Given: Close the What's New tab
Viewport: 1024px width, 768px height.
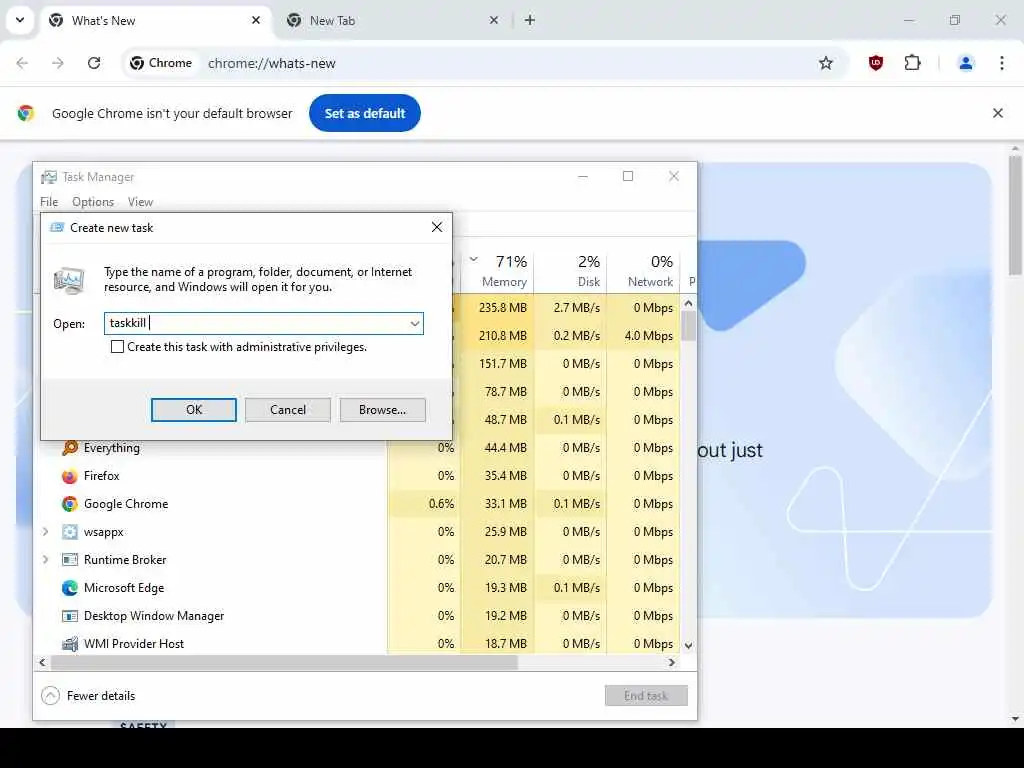Looking at the screenshot, I should [x=256, y=20].
